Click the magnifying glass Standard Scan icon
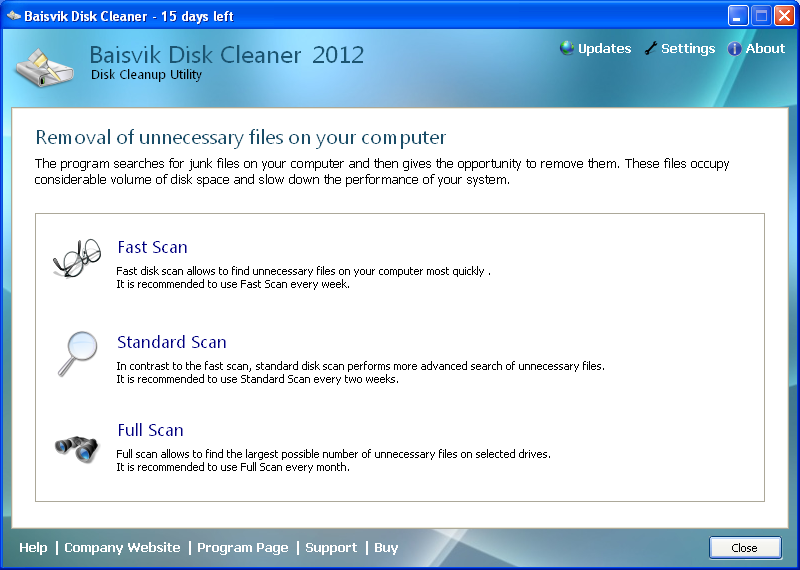Image resolution: width=800 pixels, height=570 pixels. click(78, 354)
